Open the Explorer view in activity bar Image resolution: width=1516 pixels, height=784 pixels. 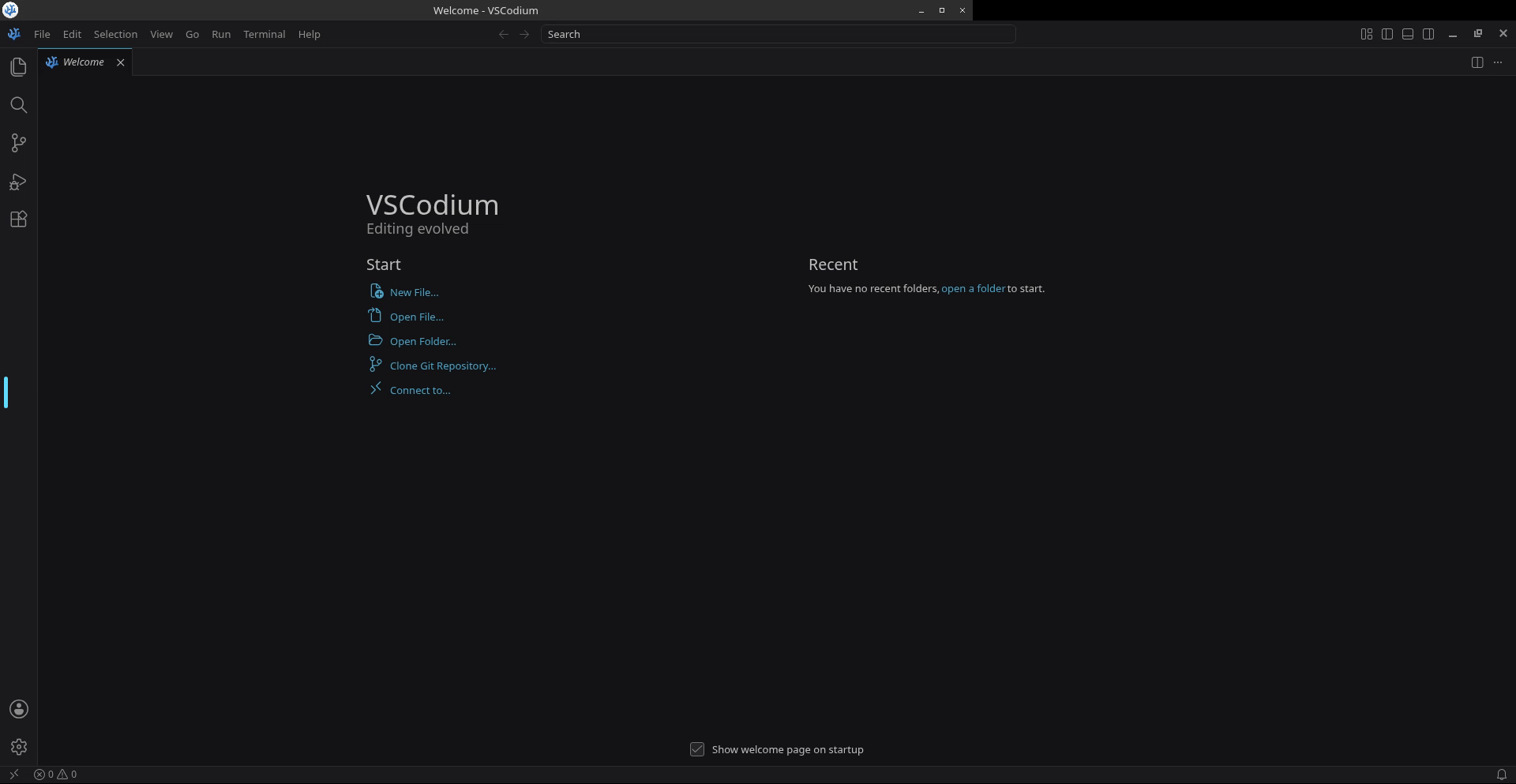(18, 67)
